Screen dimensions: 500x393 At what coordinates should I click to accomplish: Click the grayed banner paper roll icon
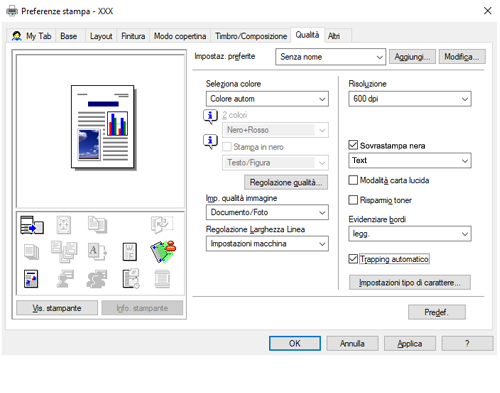coord(162,279)
